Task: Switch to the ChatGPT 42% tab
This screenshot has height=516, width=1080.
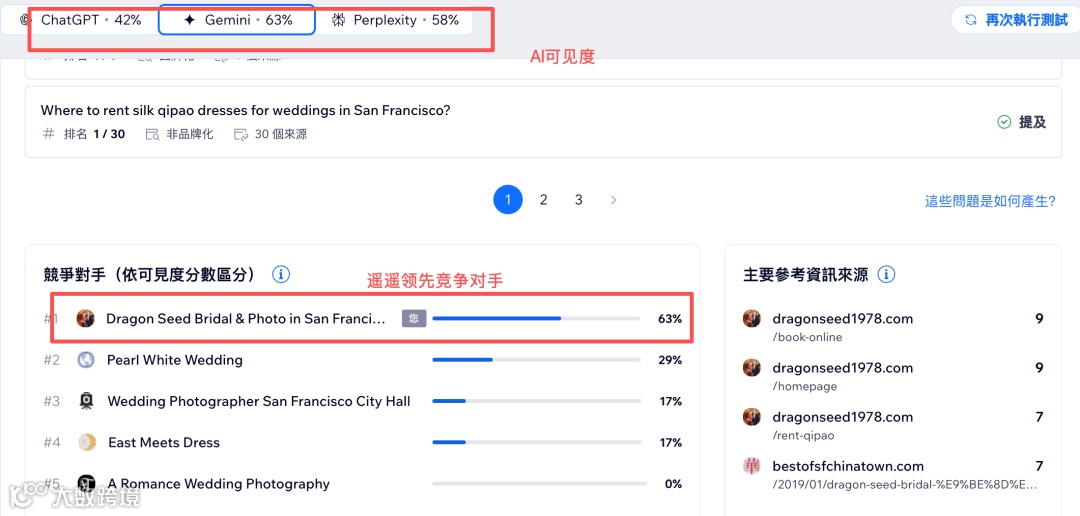Action: 80,20
